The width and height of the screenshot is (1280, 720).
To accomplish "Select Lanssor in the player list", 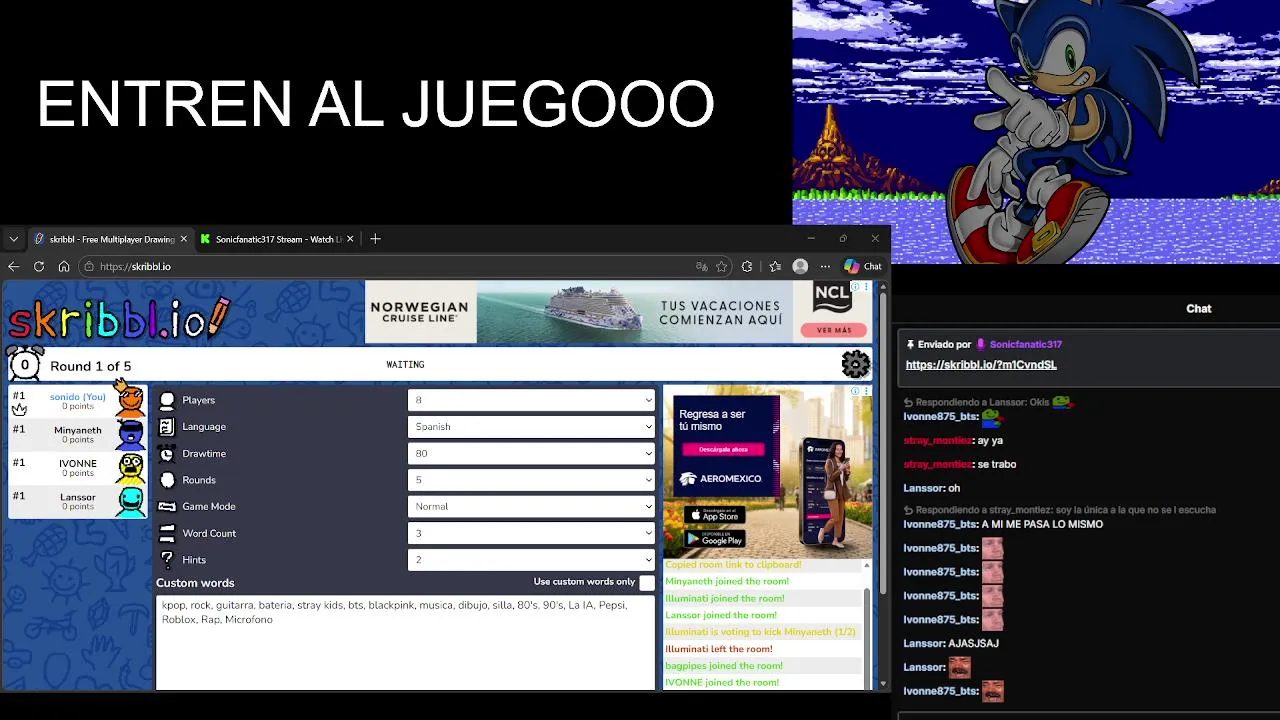I will (78, 500).
